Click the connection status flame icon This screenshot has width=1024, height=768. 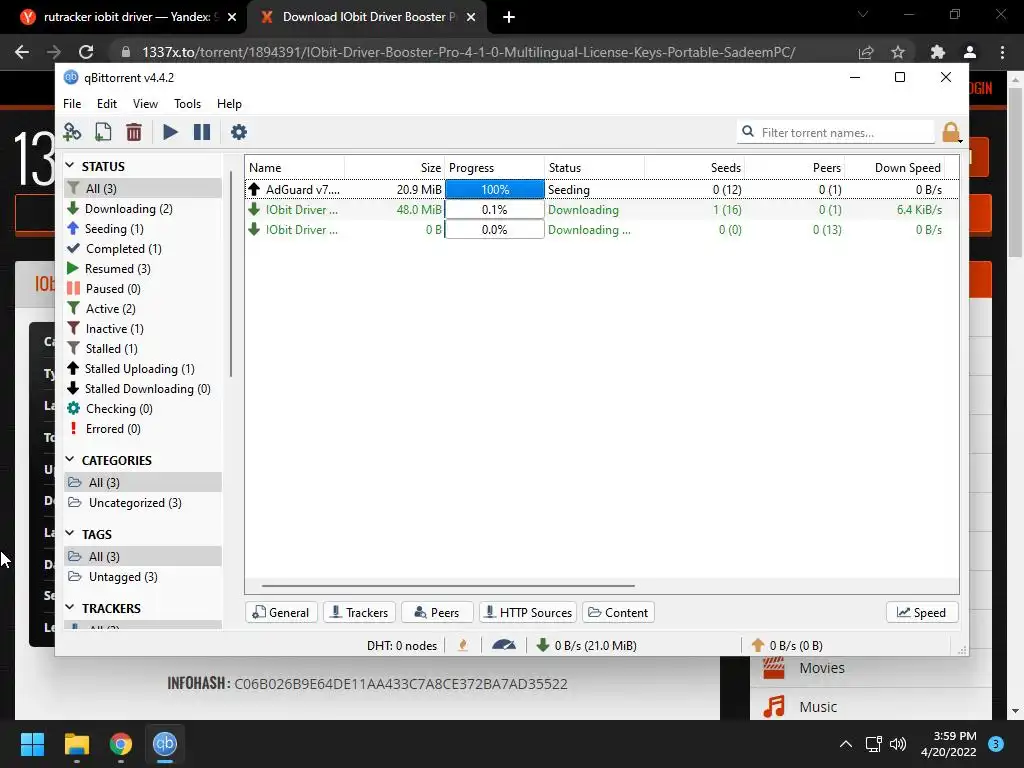(463, 645)
